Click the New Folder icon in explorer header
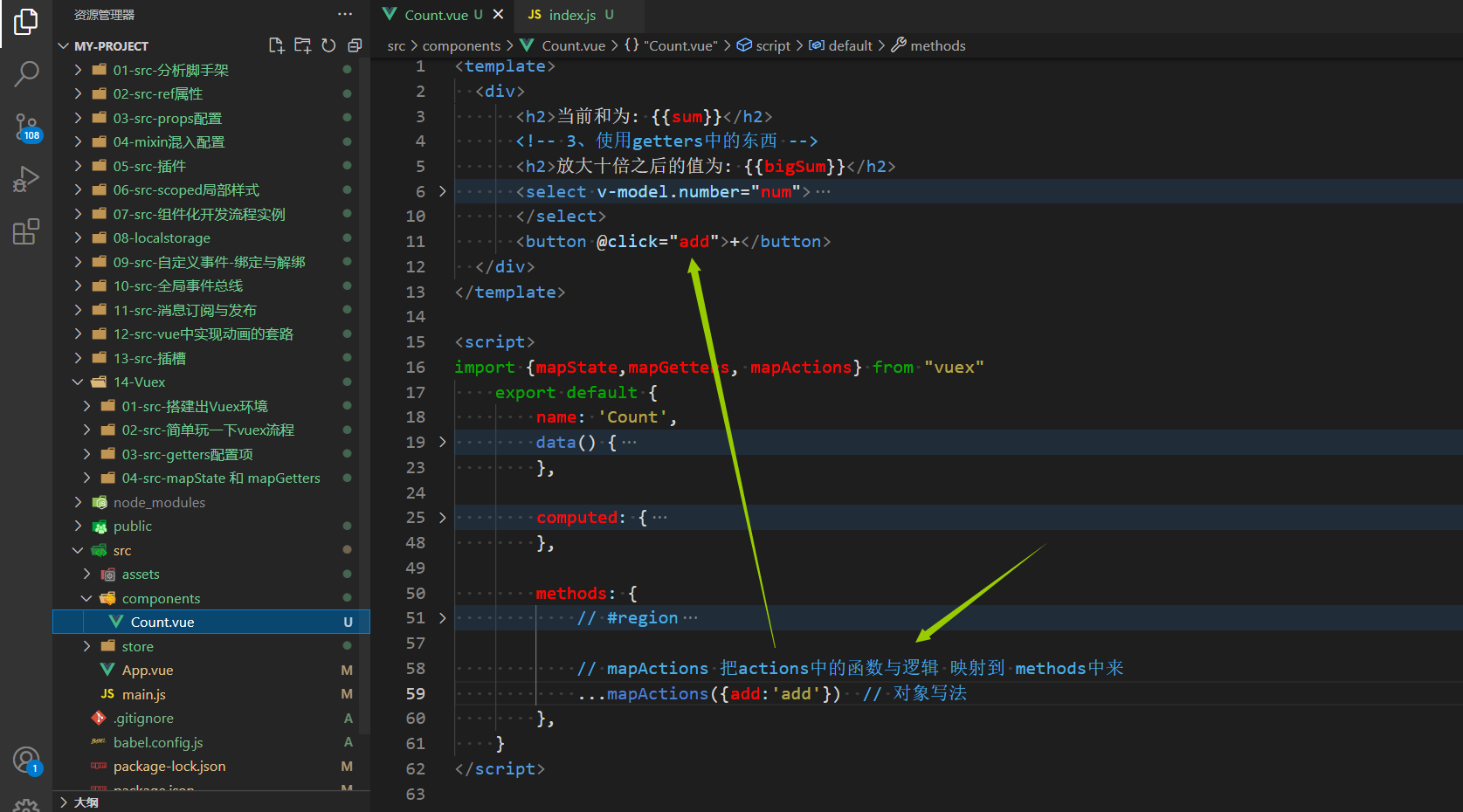The width and height of the screenshot is (1463, 812). [302, 45]
